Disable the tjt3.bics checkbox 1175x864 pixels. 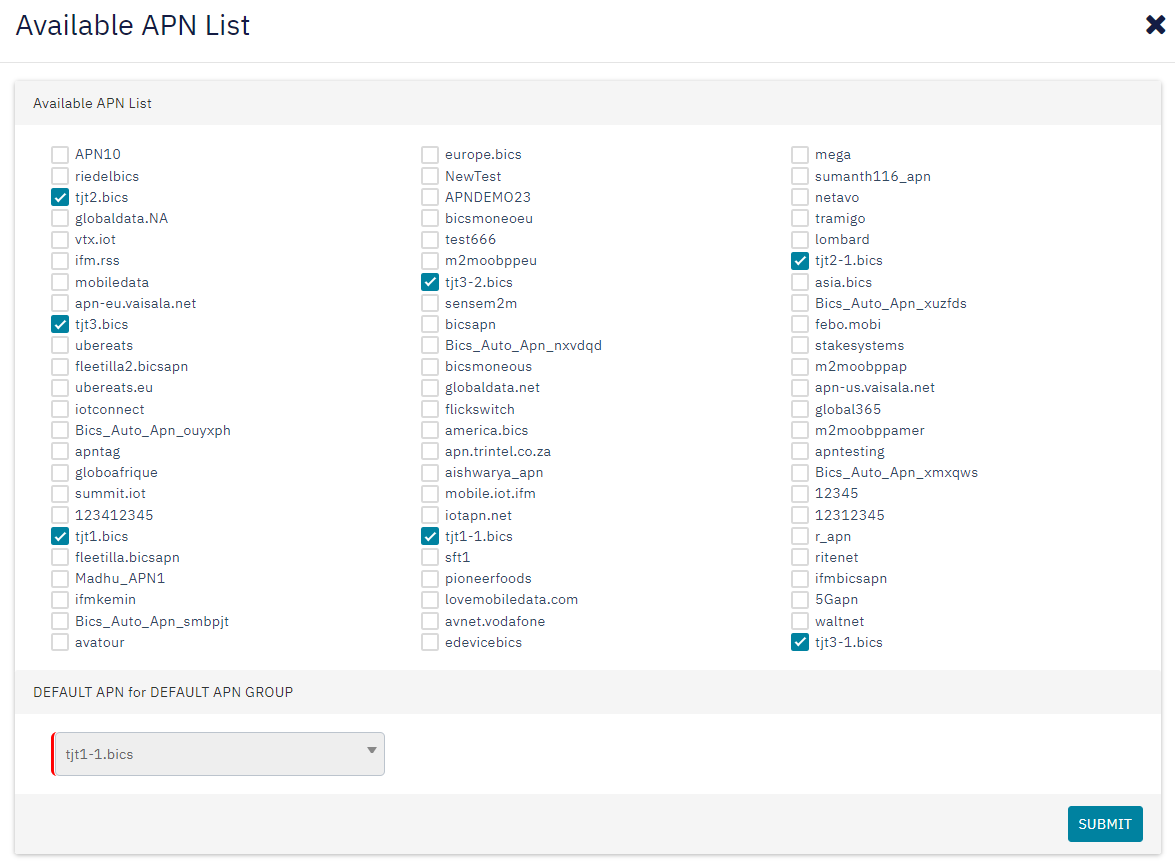[x=59, y=324]
